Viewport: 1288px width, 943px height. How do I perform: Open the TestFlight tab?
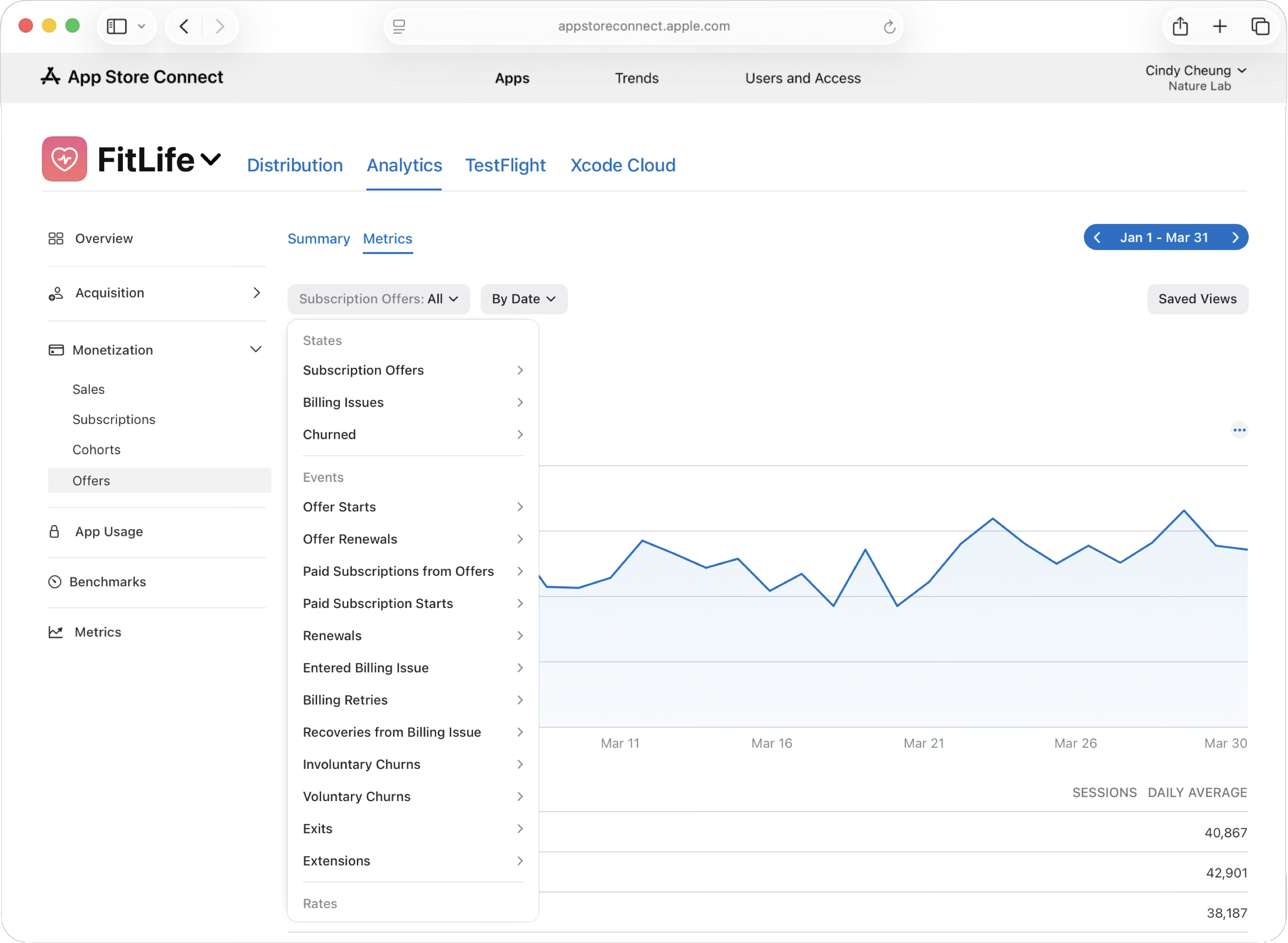point(505,165)
